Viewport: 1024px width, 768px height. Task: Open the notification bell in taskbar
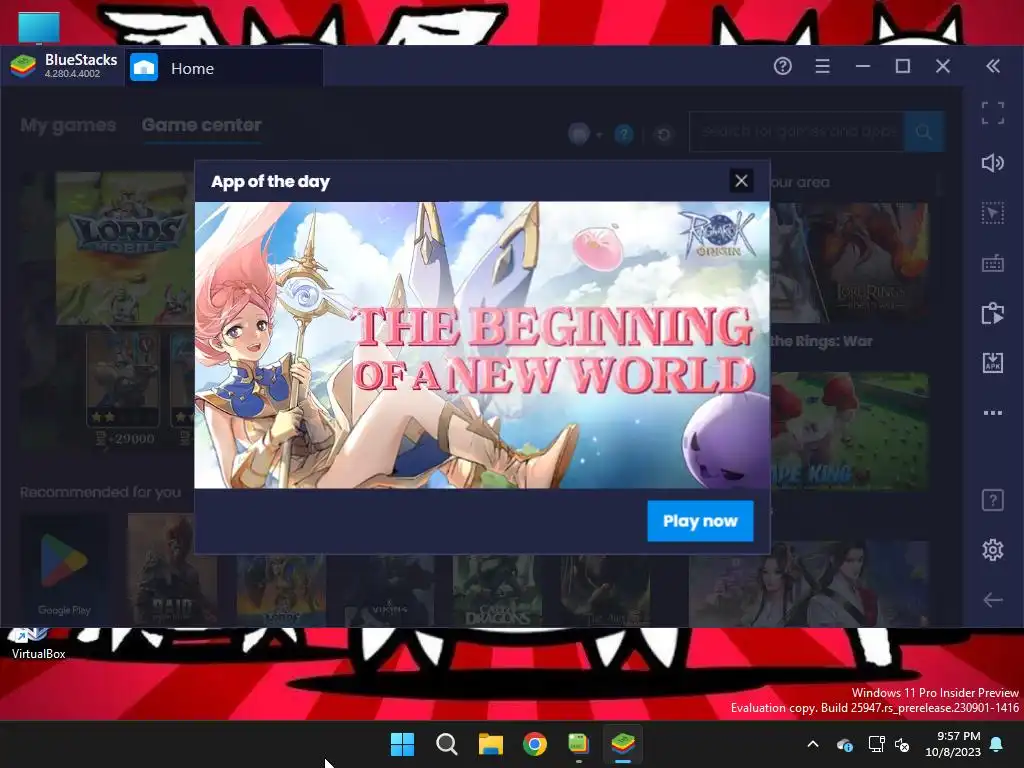click(x=997, y=744)
